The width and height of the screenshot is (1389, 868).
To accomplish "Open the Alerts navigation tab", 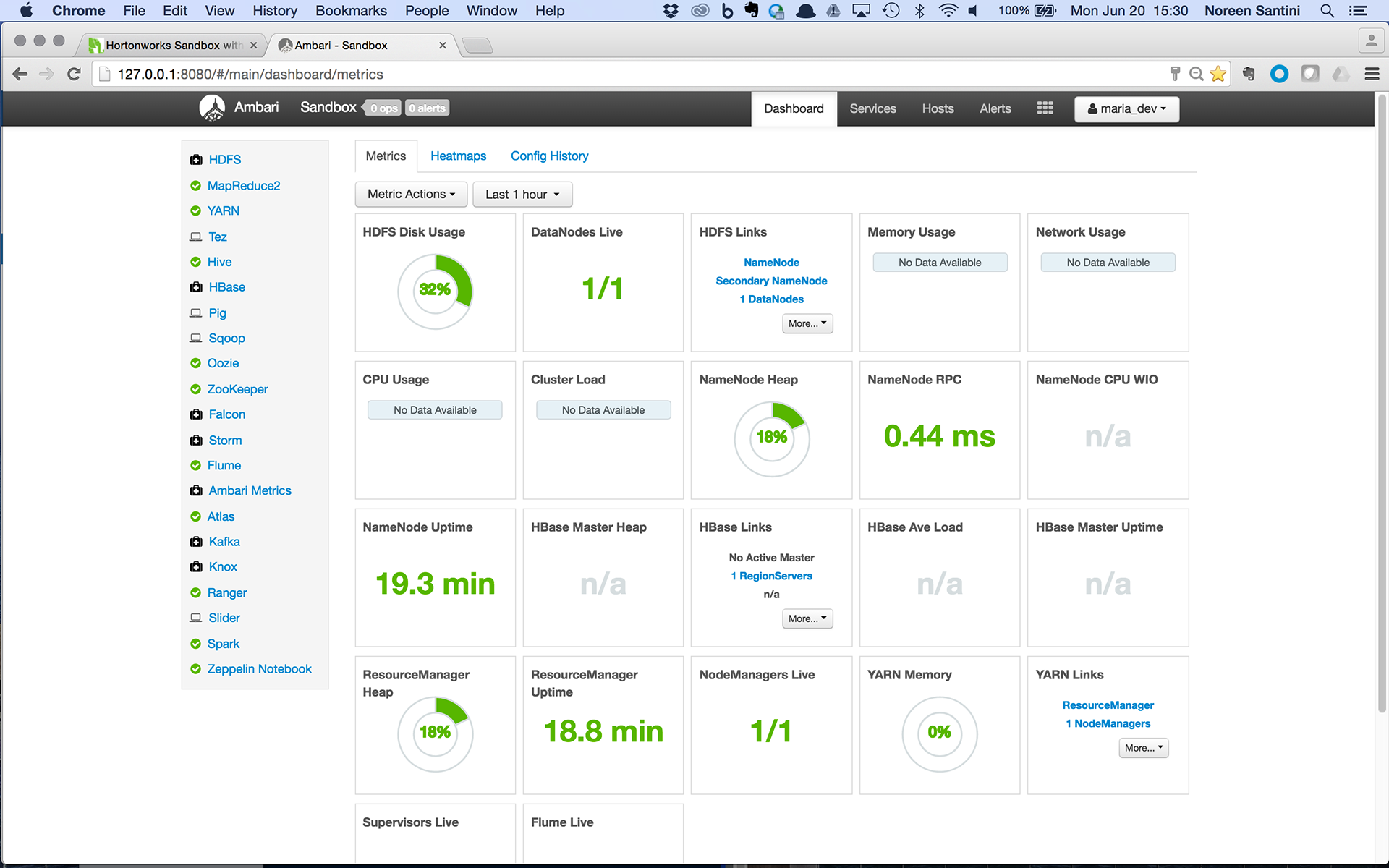I will [x=995, y=109].
